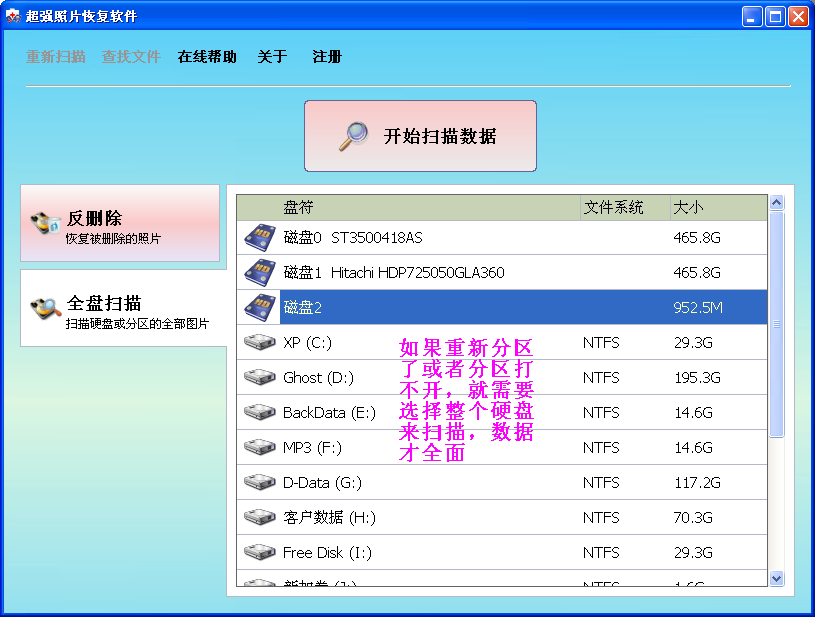Click the drive icon for Ghost (D:)
815x617 pixels.
(260, 377)
